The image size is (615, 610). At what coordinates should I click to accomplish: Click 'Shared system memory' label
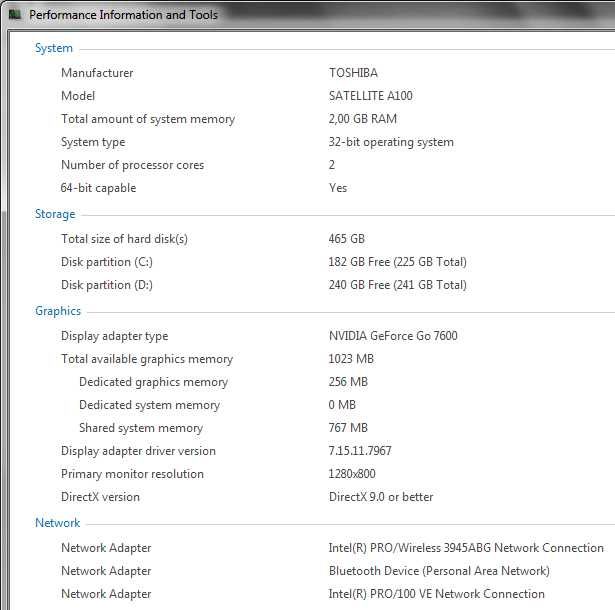tap(141, 428)
